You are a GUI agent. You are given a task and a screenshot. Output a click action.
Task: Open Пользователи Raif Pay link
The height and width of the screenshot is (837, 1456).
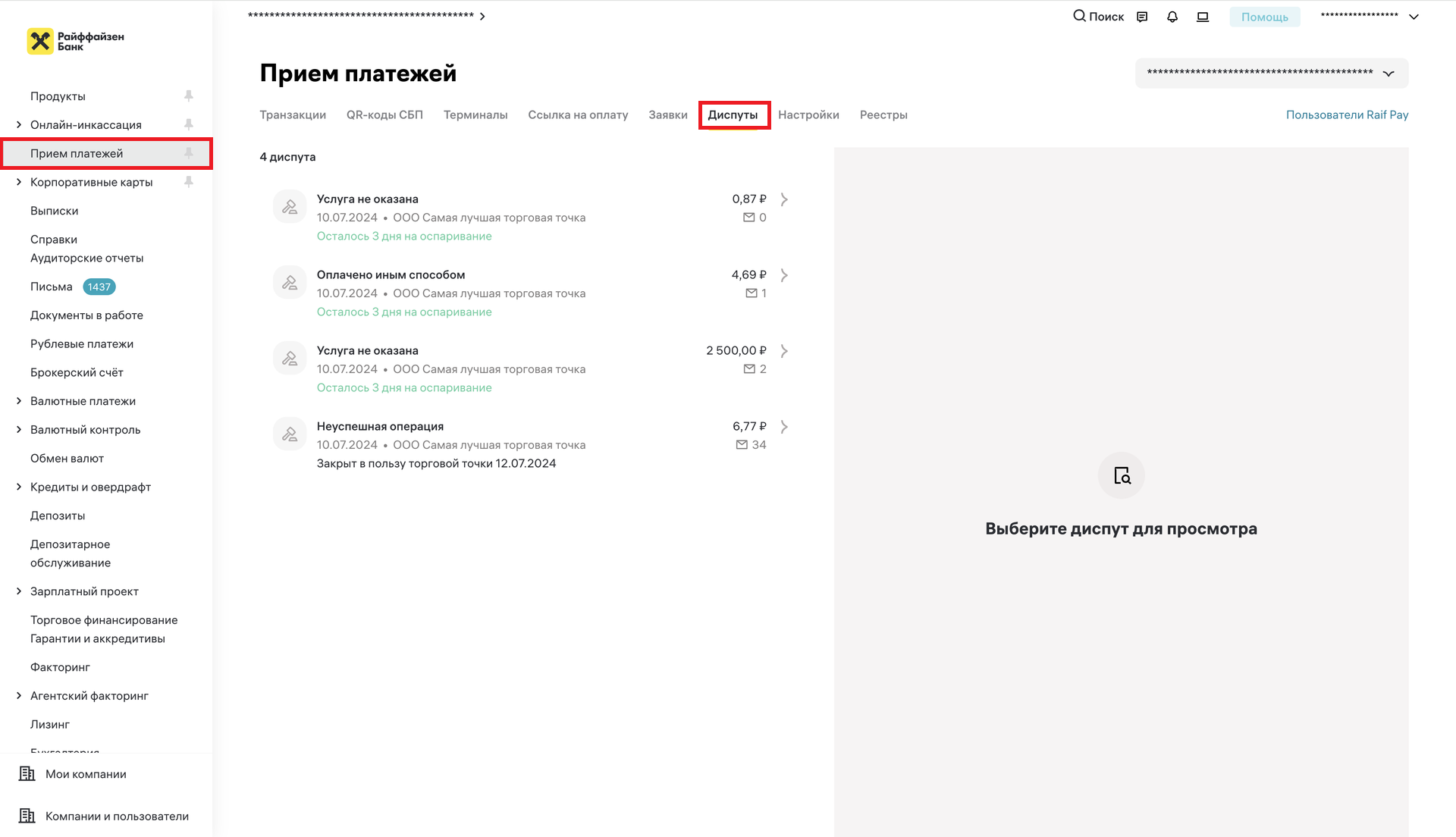(x=1348, y=115)
